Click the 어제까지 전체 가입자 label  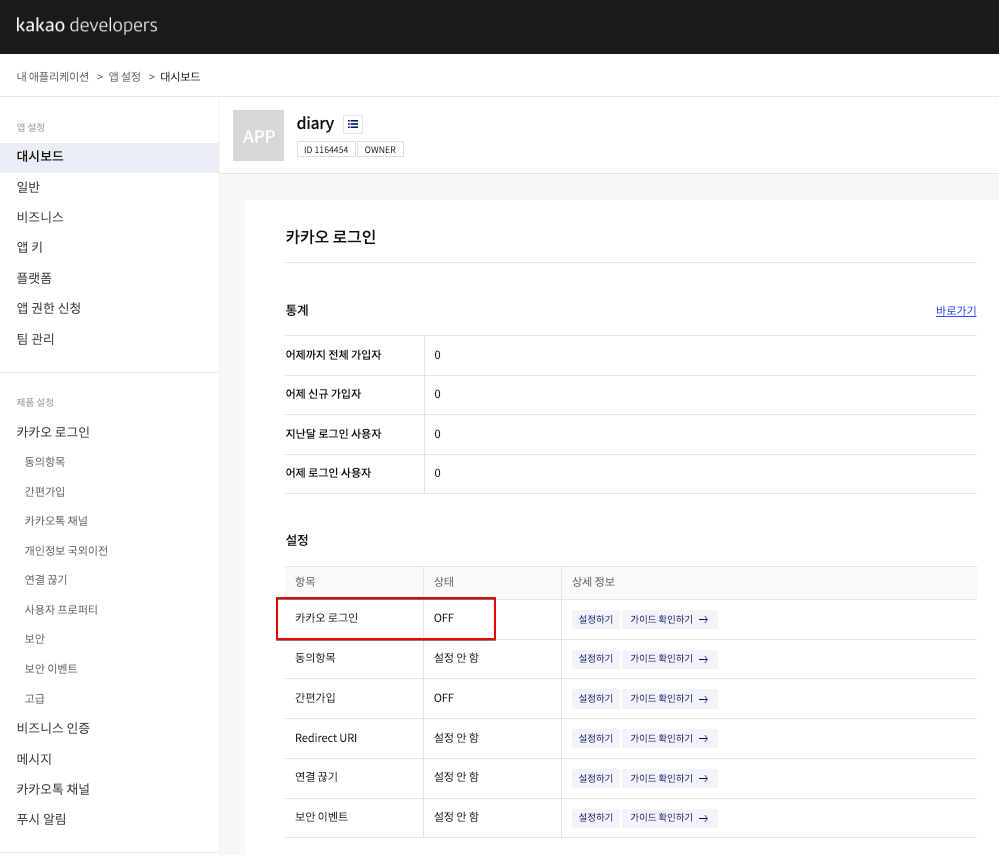[x=333, y=355]
